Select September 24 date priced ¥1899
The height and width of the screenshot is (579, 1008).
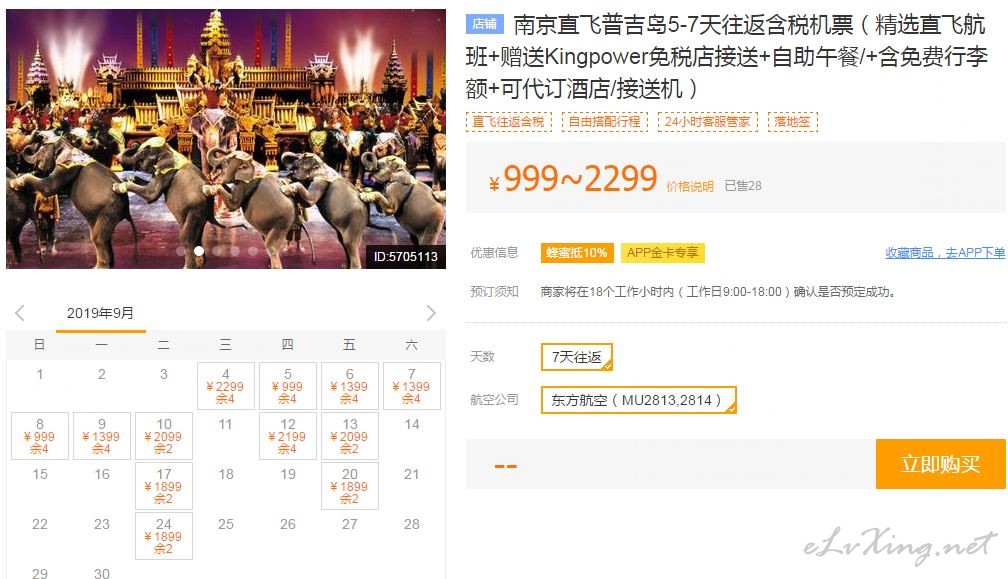[164, 536]
